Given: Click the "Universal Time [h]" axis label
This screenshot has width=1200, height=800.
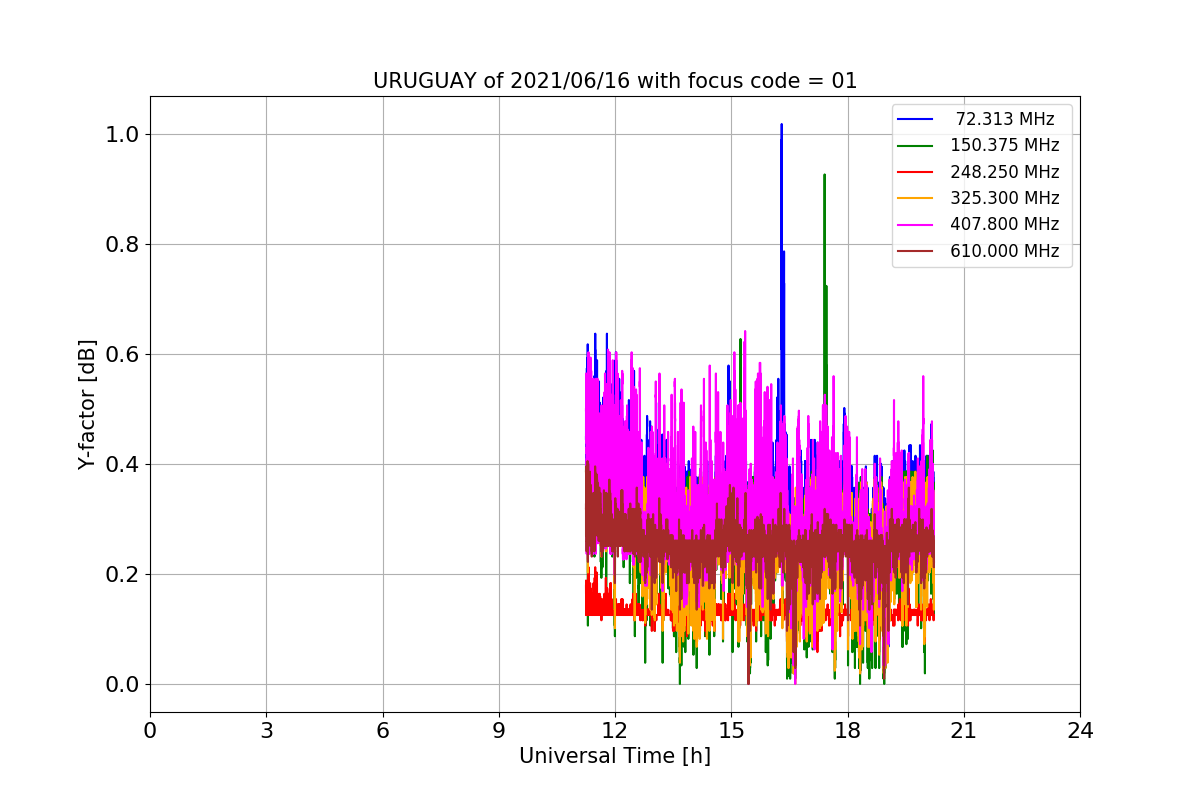Looking at the screenshot, I should (615, 757).
